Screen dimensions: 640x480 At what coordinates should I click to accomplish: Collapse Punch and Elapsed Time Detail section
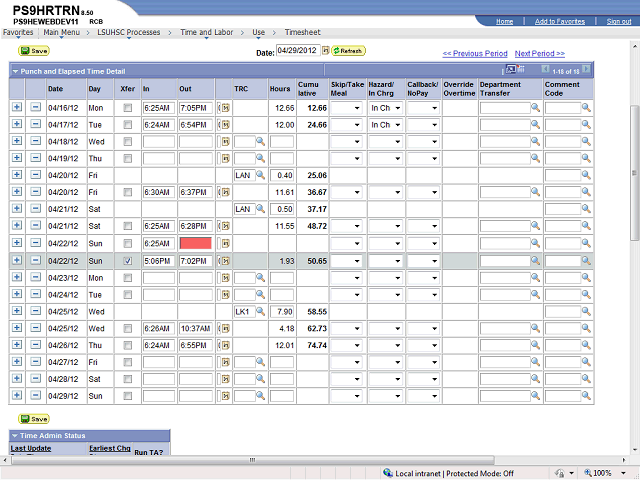point(15,71)
